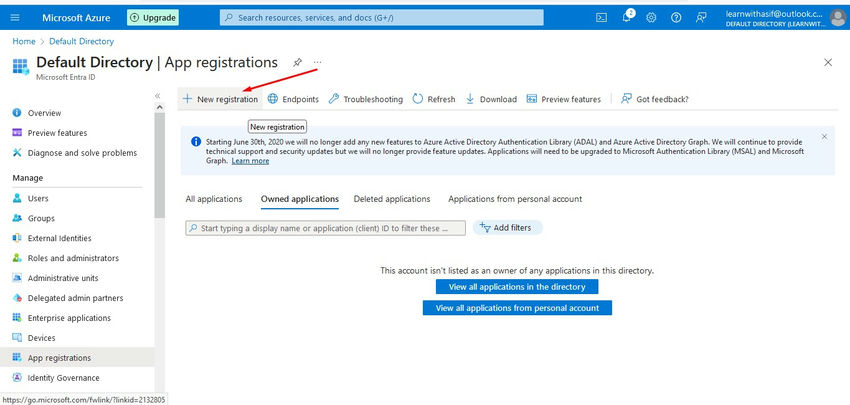Click View all applications in the directory
Image resolution: width=850 pixels, height=405 pixels.
pos(516,287)
